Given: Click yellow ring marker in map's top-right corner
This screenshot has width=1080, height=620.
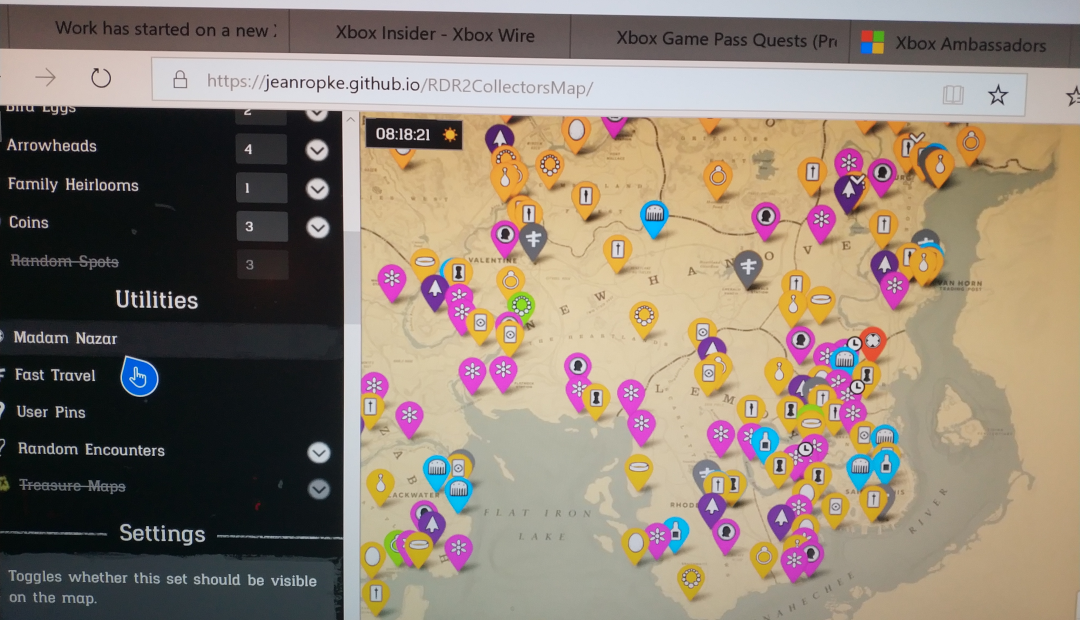Looking at the screenshot, I should (x=970, y=144).
